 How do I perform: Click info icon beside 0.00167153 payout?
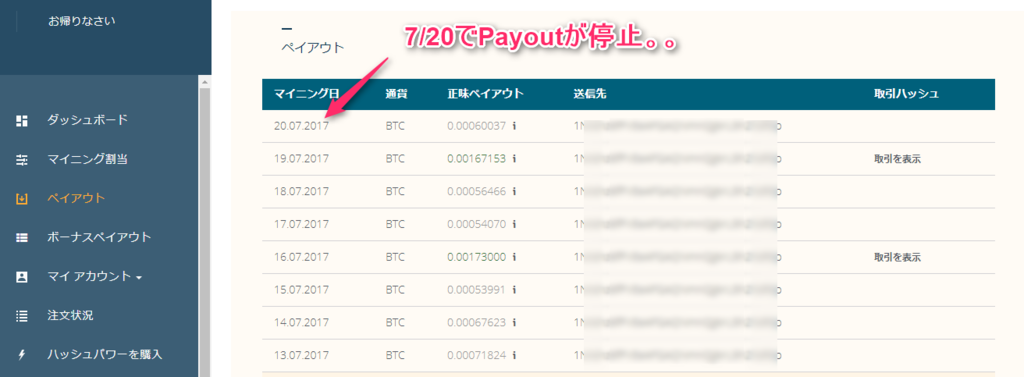click(x=514, y=159)
